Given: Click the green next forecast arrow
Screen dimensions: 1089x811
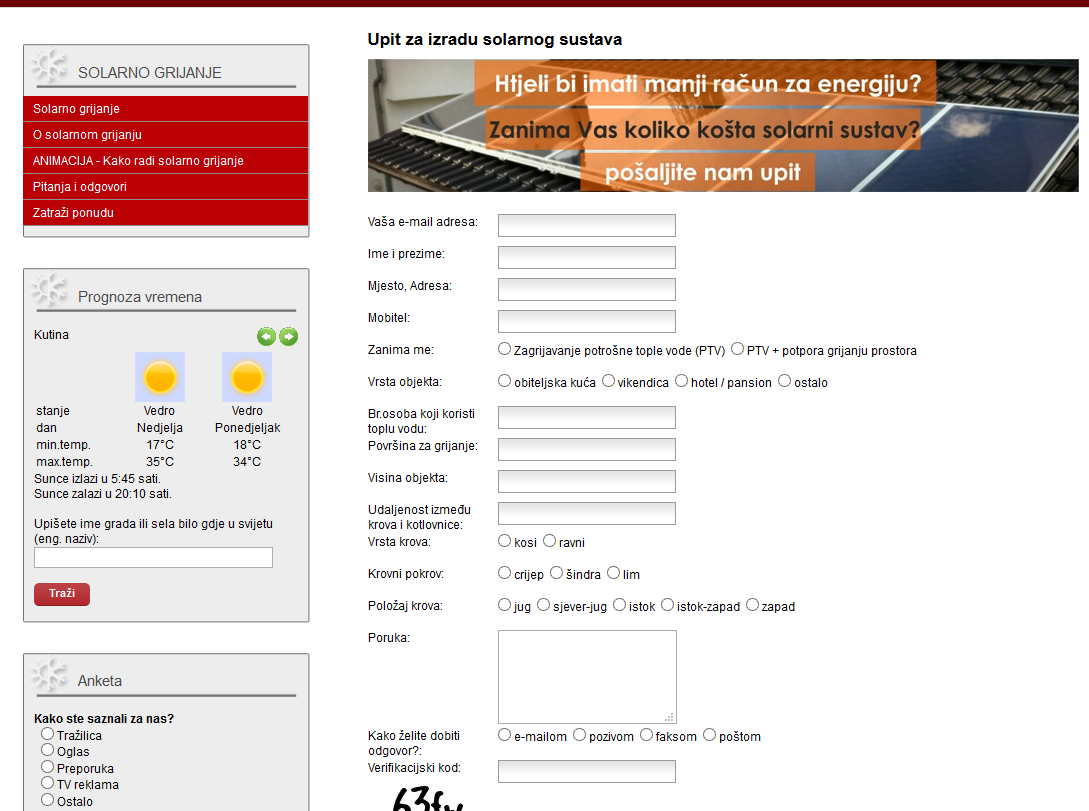Looking at the screenshot, I should pyautogui.click(x=288, y=337).
